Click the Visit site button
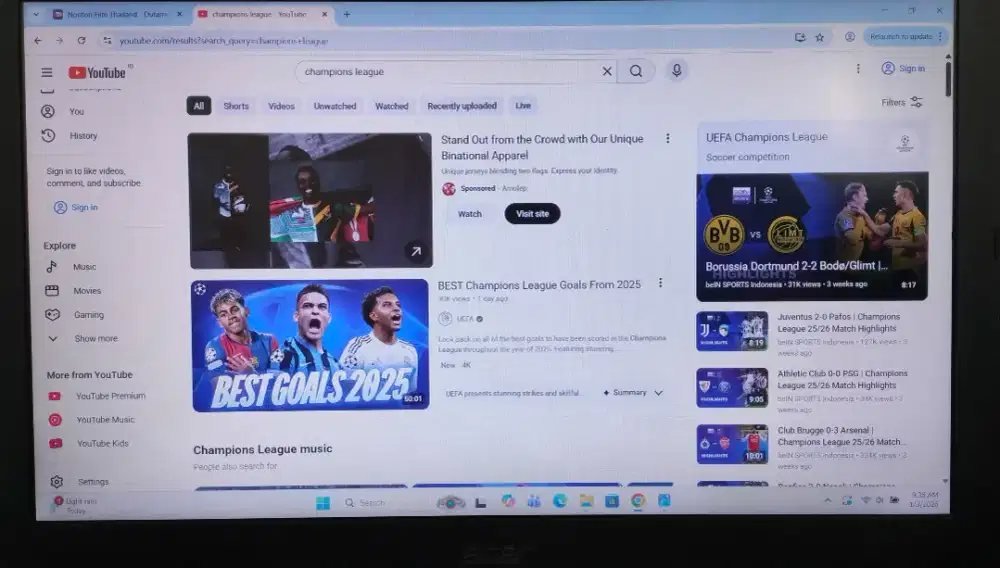 pyautogui.click(x=532, y=214)
